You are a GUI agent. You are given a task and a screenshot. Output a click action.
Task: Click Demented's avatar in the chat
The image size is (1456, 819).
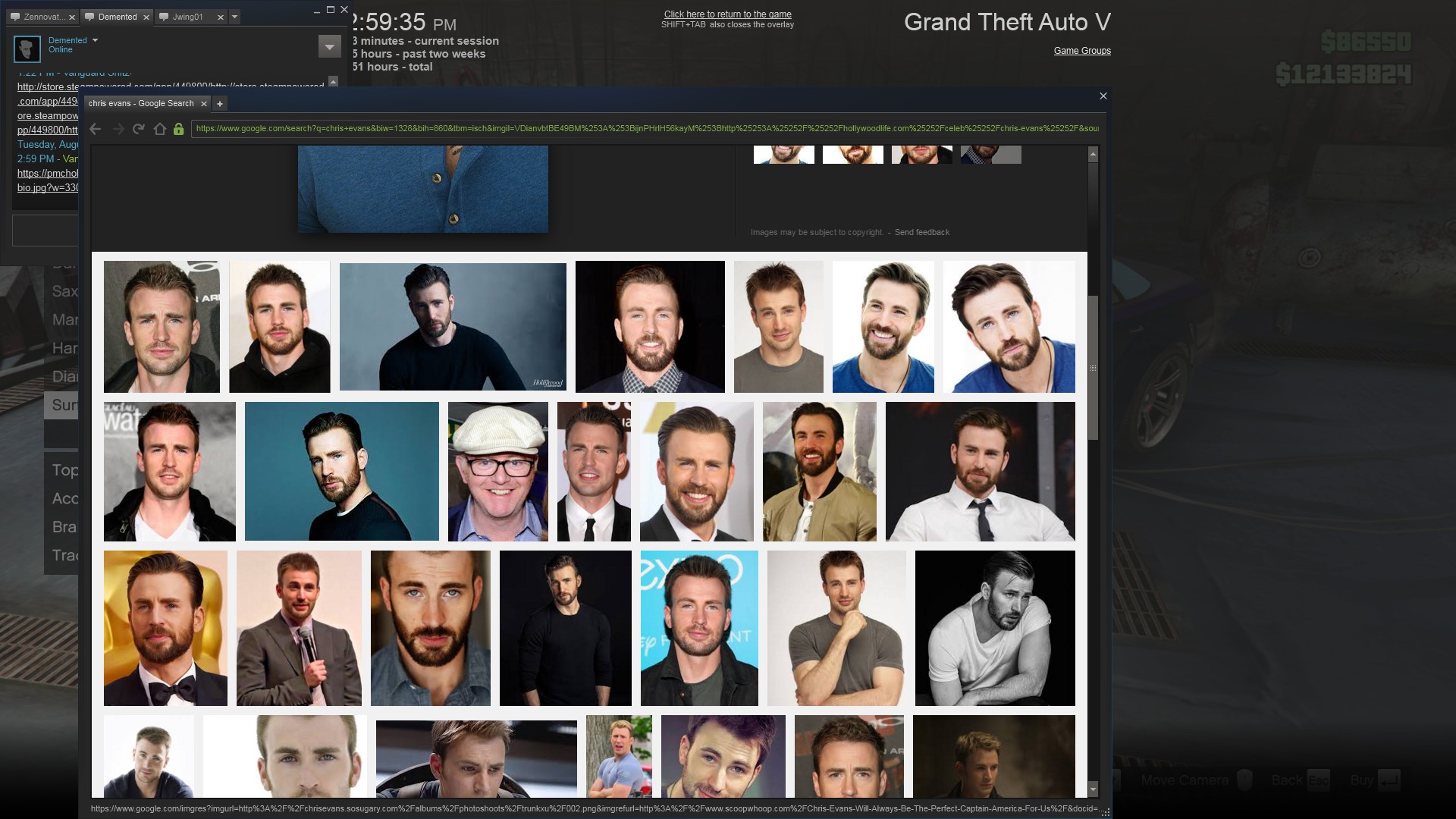27,49
